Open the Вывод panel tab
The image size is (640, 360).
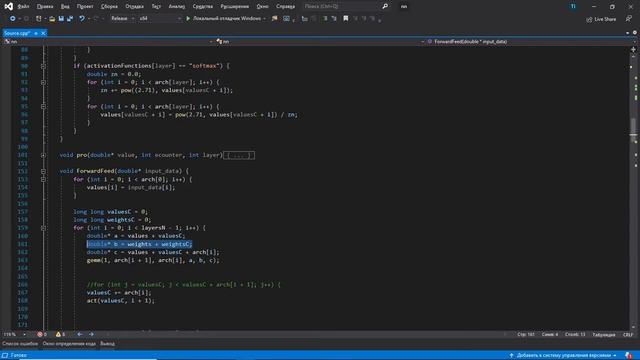tap(107, 344)
